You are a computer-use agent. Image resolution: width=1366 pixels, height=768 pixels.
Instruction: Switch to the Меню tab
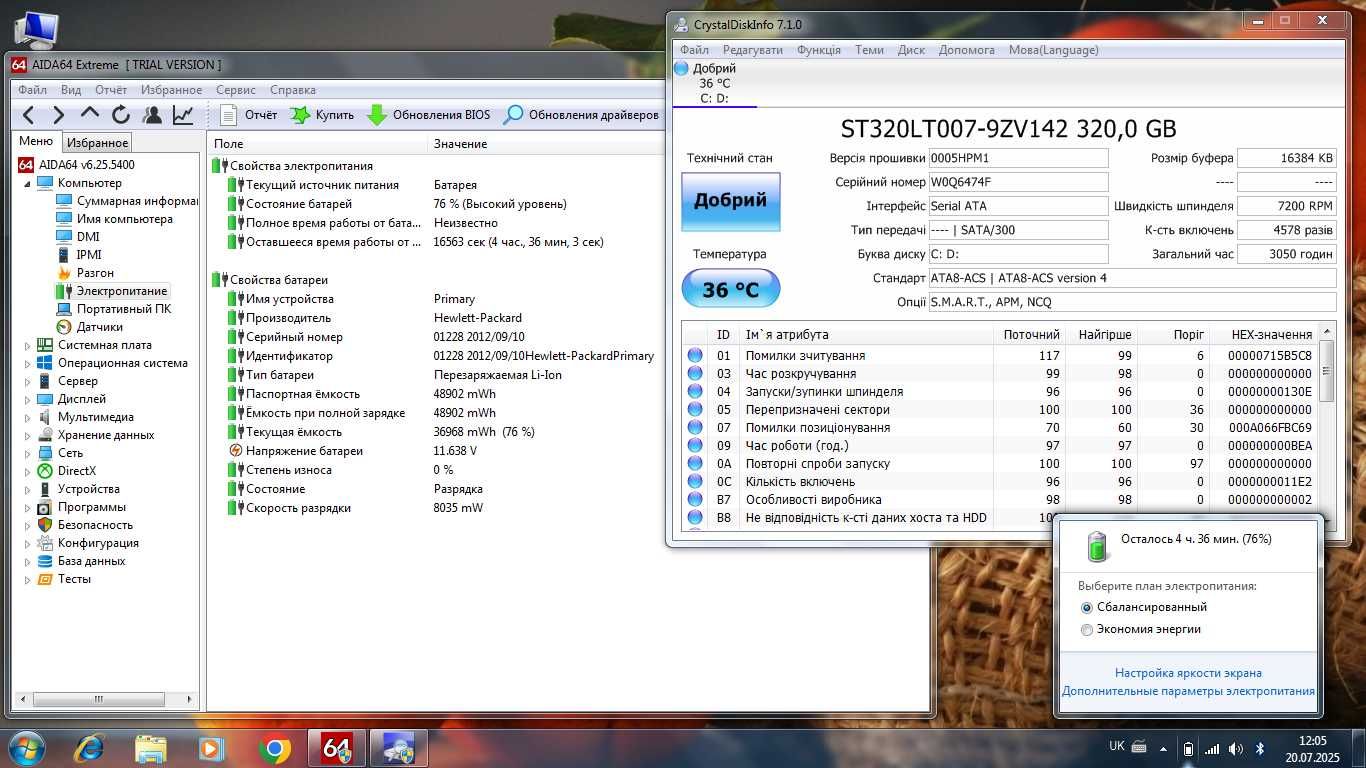pyautogui.click(x=36, y=142)
